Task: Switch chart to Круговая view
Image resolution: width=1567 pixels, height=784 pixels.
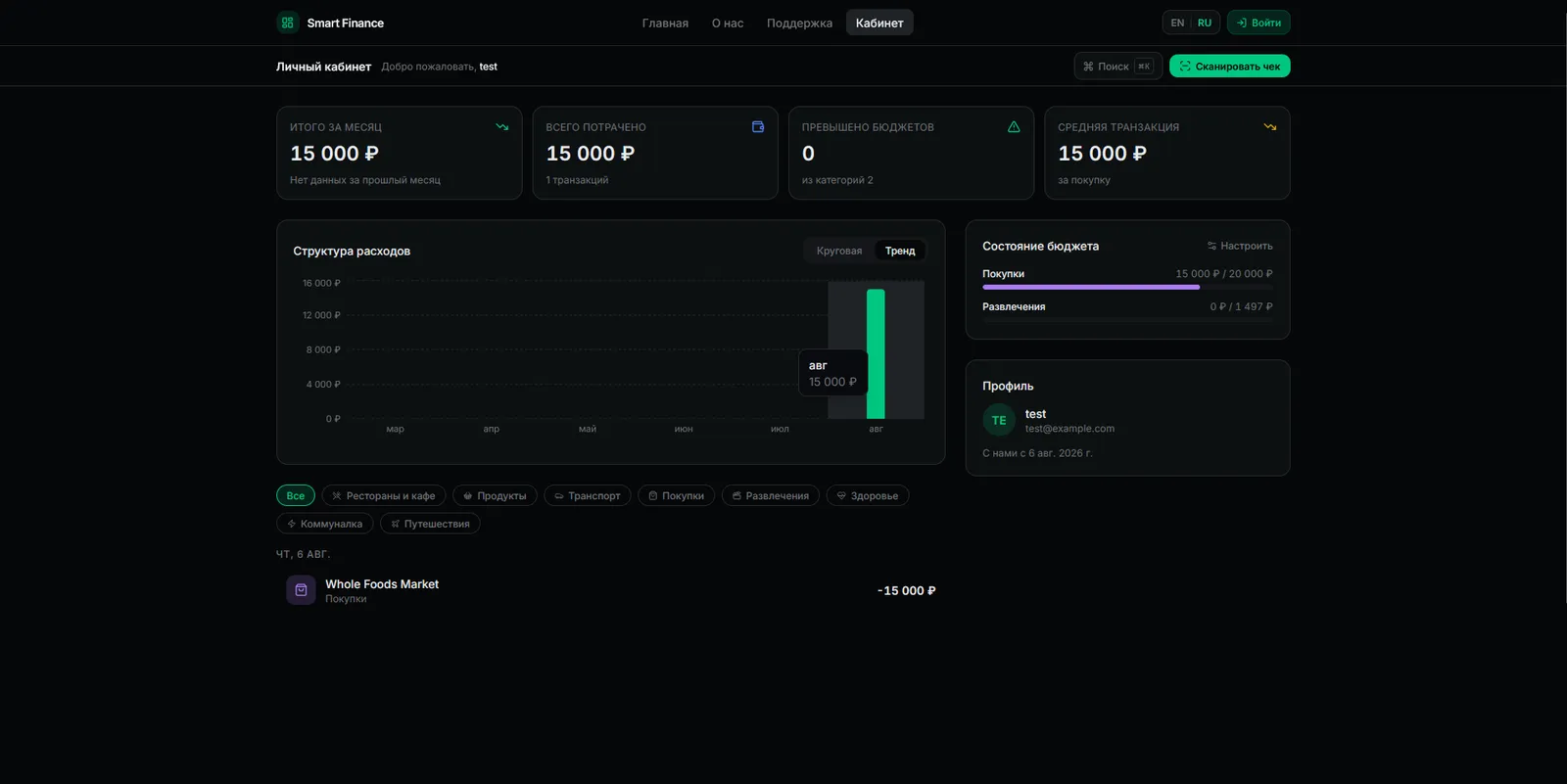Action: click(839, 251)
